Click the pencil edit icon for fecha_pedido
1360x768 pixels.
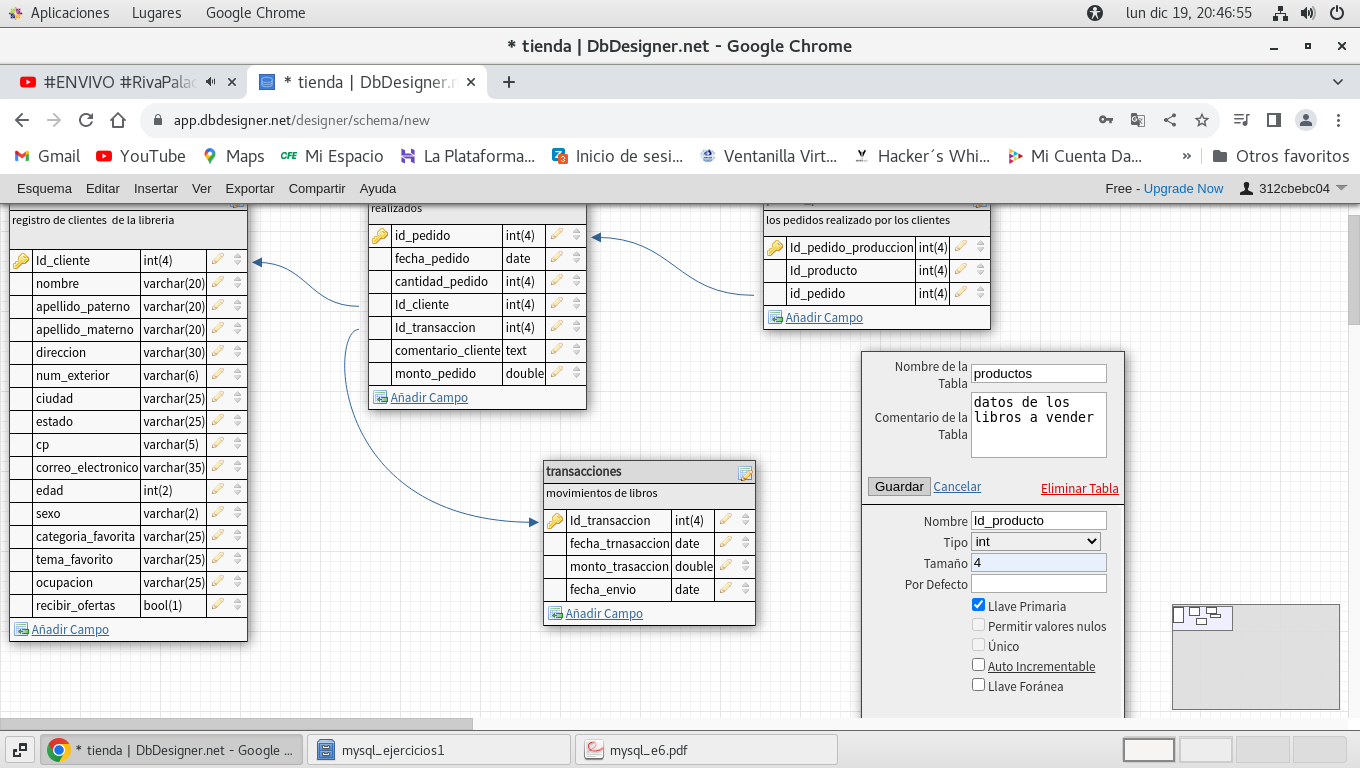pos(557,258)
